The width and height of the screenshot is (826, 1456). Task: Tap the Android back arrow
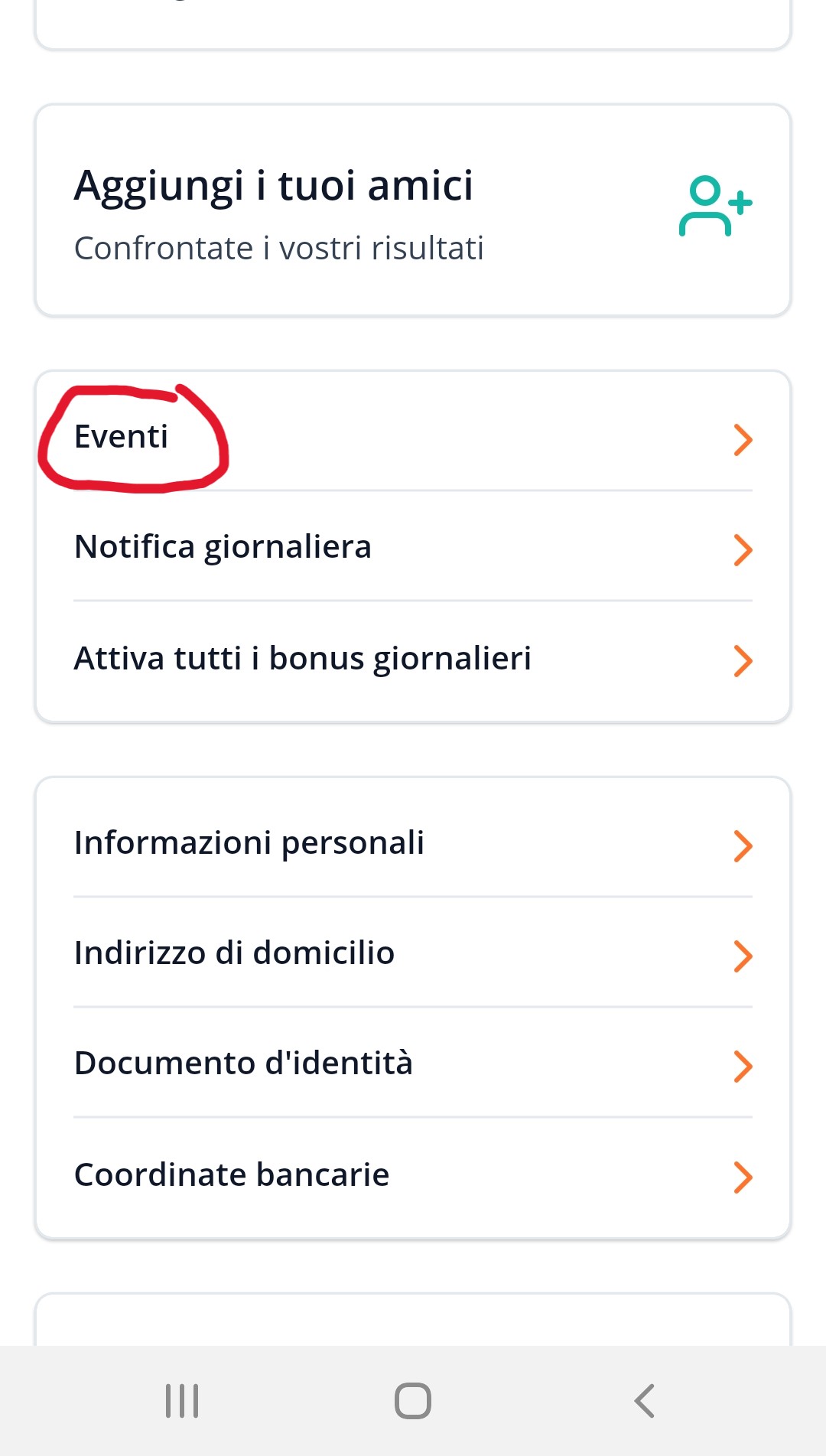645,1401
